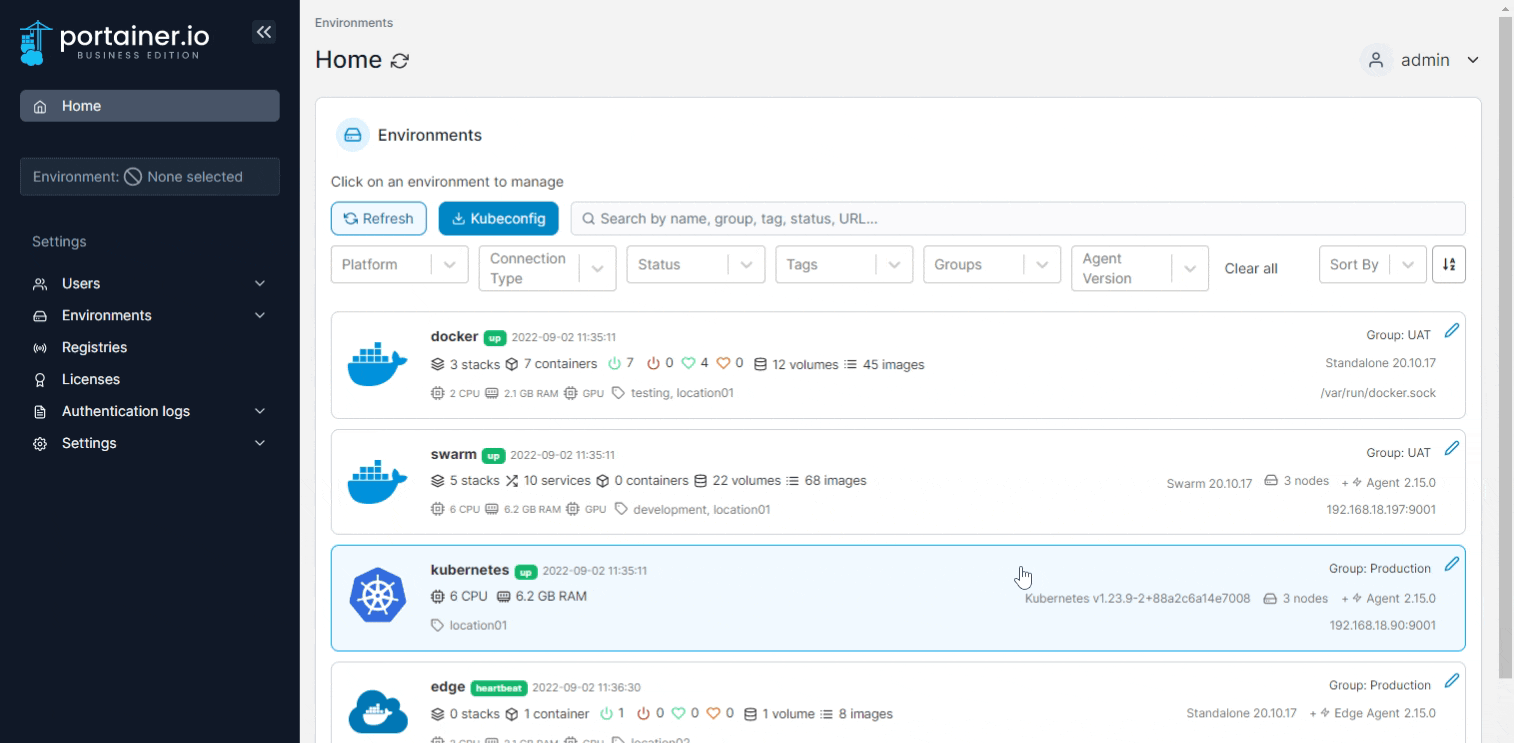Open the swarm environment name
Image resolution: width=1514 pixels, height=743 pixels.
453,454
